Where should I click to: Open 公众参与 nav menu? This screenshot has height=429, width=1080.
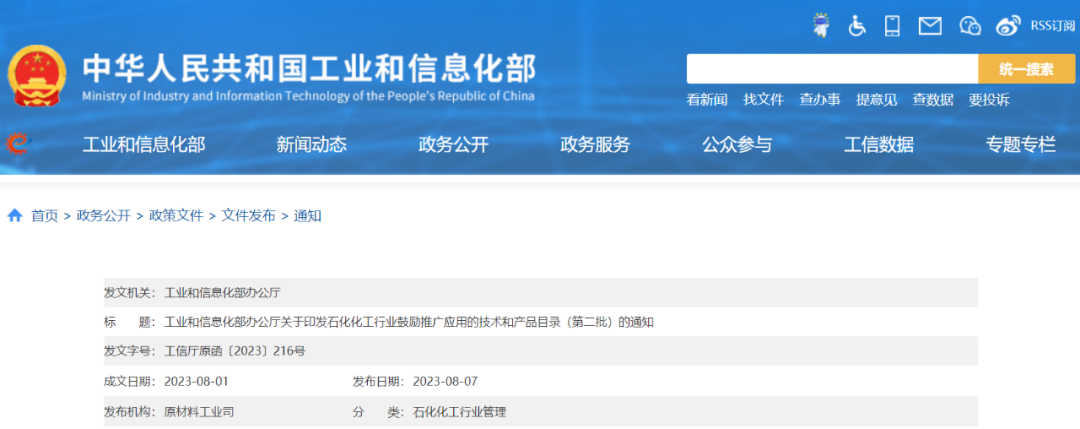click(737, 145)
